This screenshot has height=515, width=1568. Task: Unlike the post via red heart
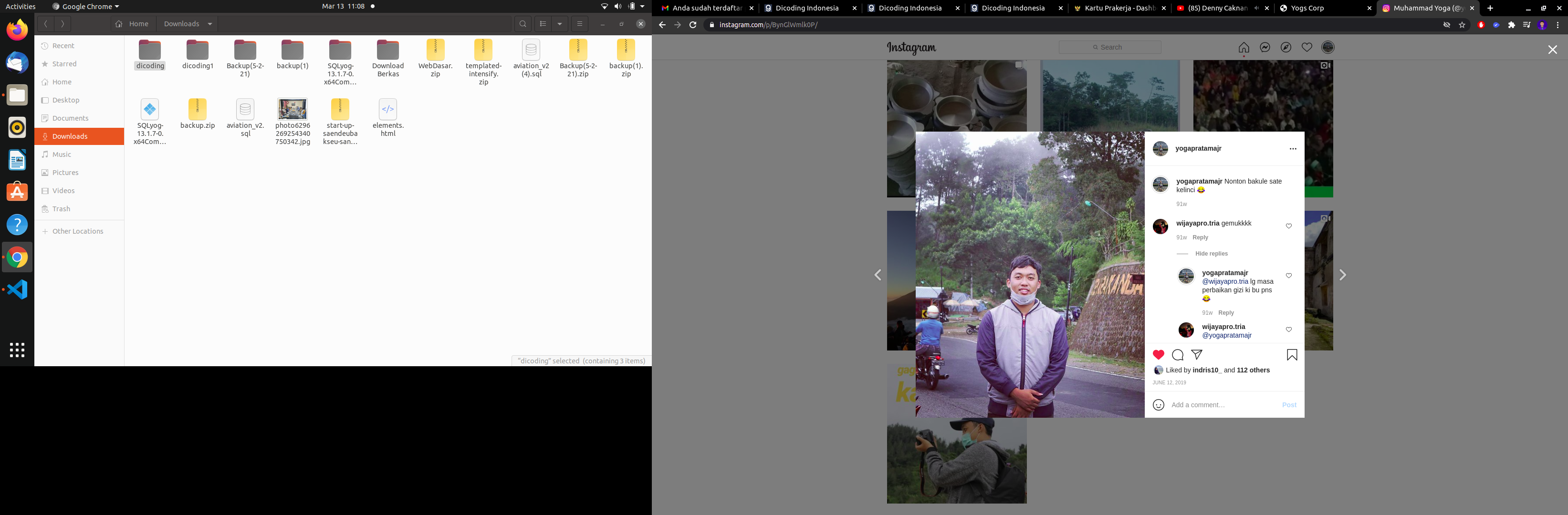coord(1159,355)
